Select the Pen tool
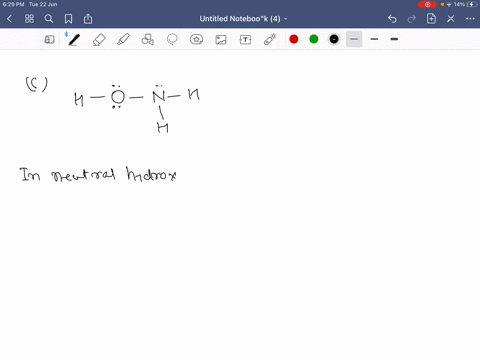 73,39
